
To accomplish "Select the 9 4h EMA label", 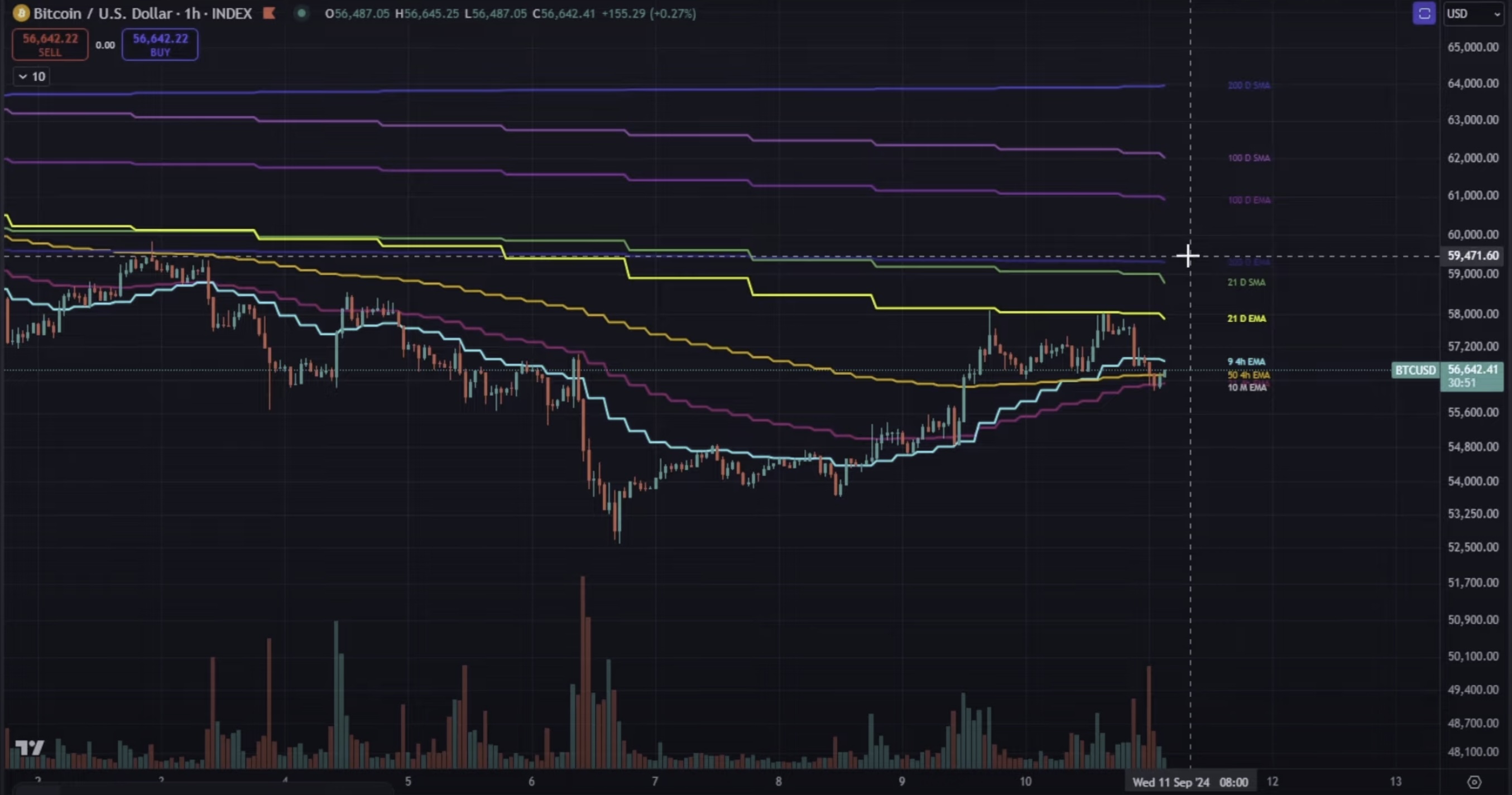I will pyautogui.click(x=1246, y=362).
